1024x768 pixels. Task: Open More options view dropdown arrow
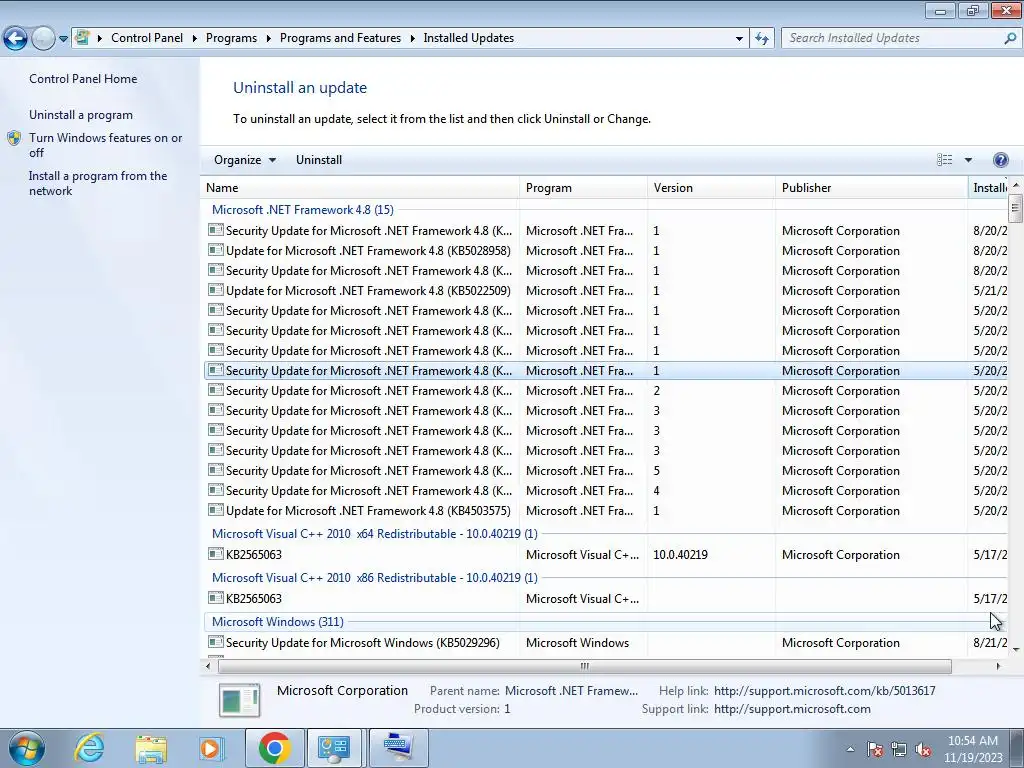968,160
